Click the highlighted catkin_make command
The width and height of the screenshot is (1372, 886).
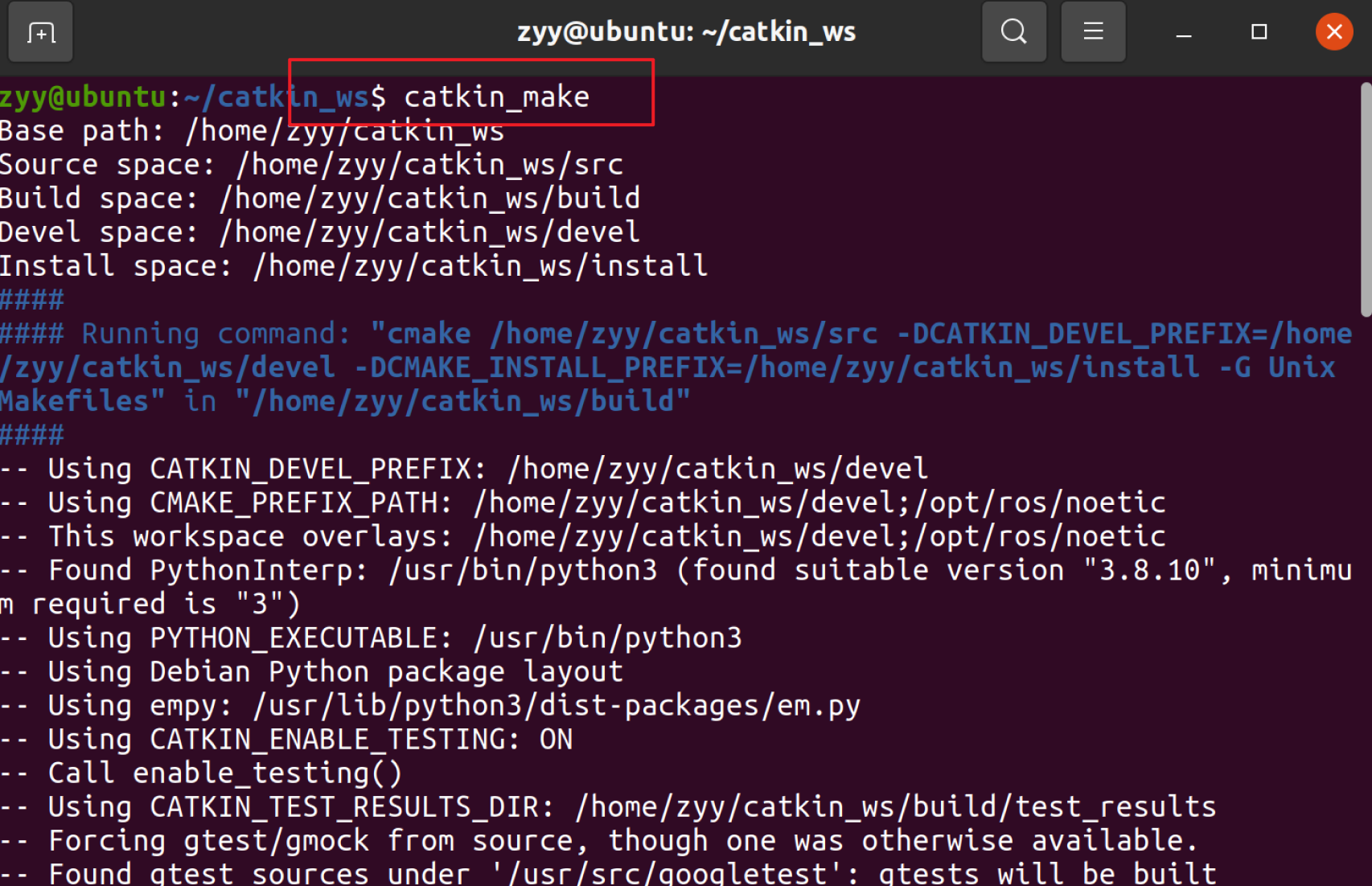[x=497, y=96]
